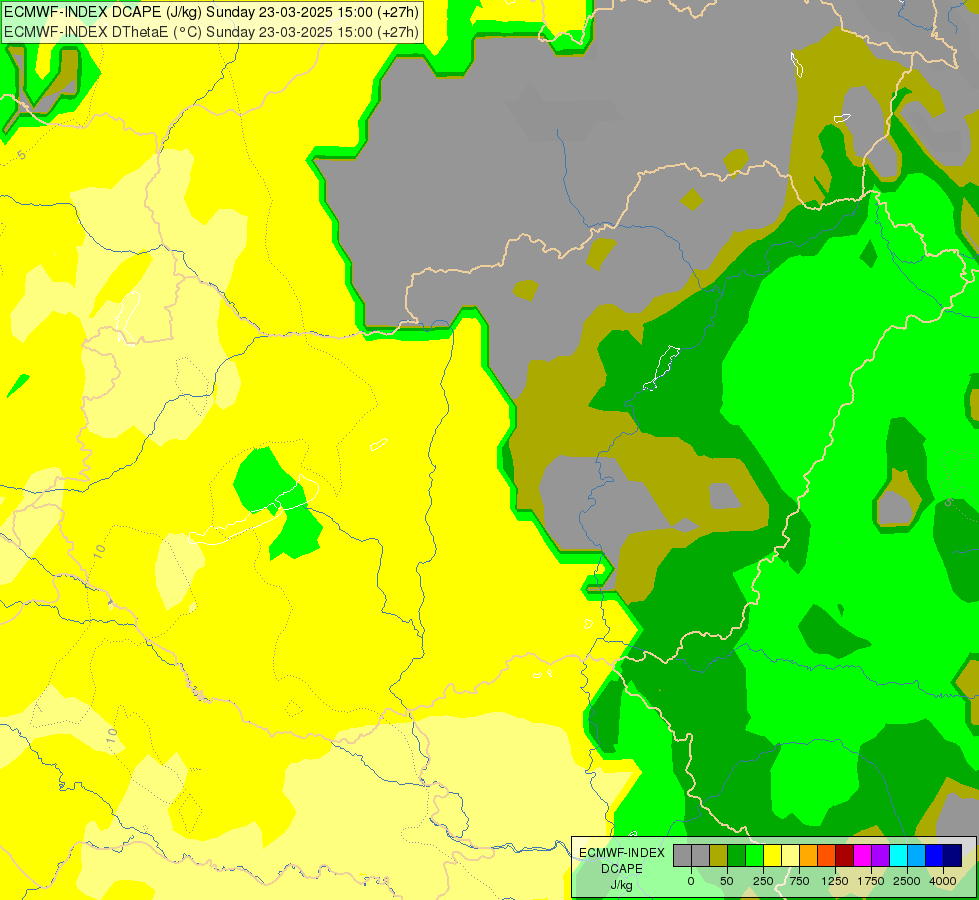Click the legend value label 250

coord(763,881)
